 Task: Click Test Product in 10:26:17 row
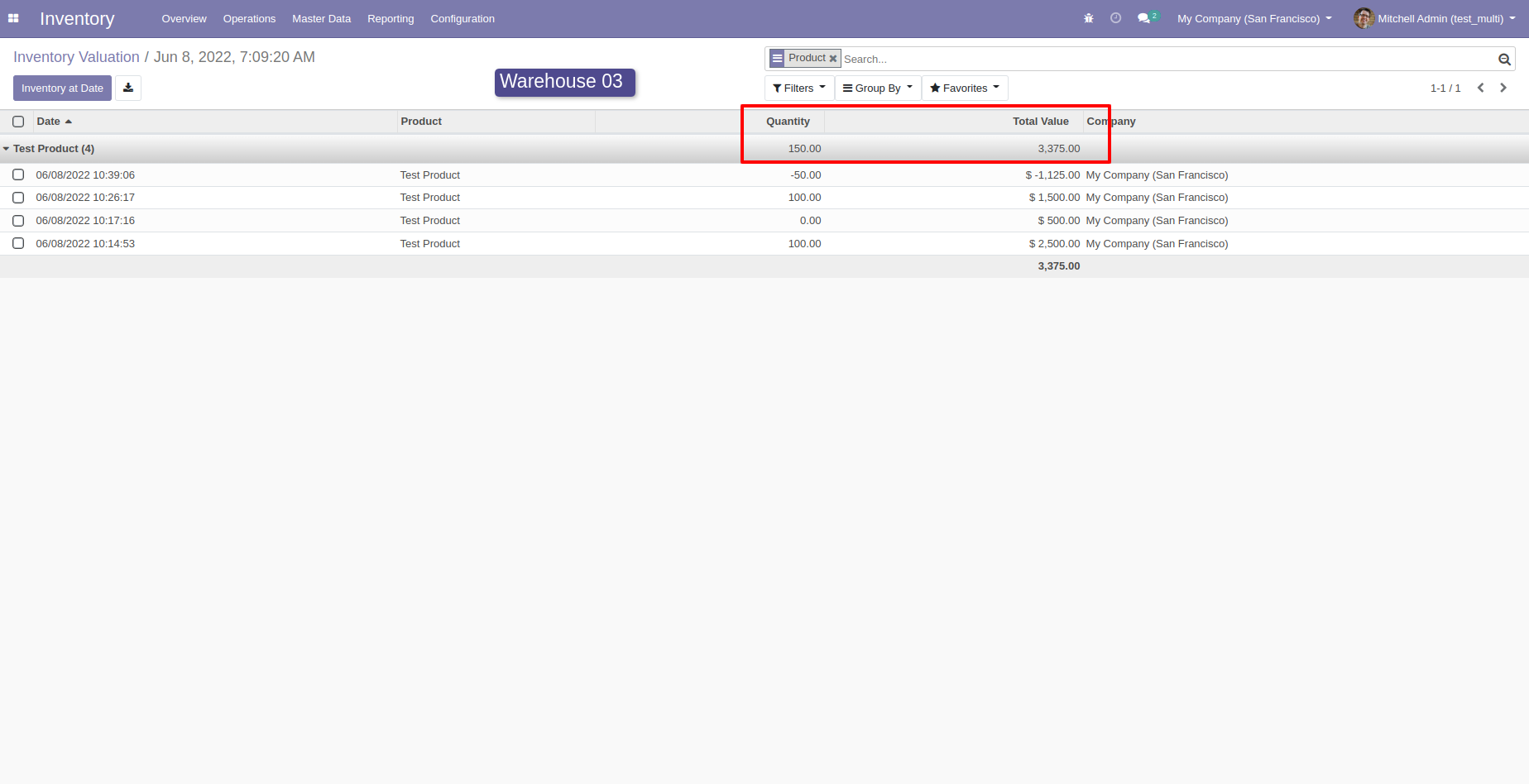click(x=430, y=198)
